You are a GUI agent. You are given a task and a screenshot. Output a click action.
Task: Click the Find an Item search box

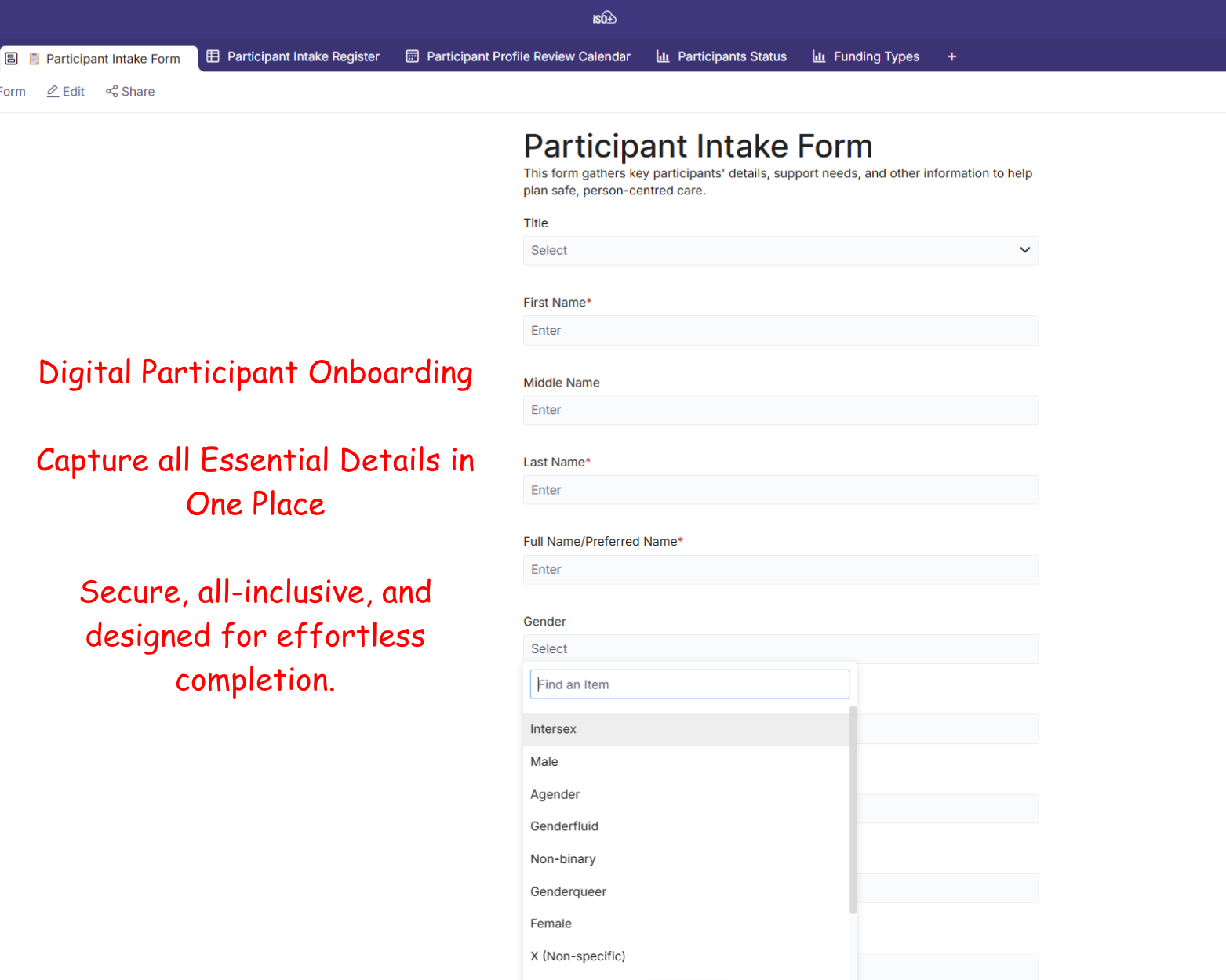coord(689,684)
